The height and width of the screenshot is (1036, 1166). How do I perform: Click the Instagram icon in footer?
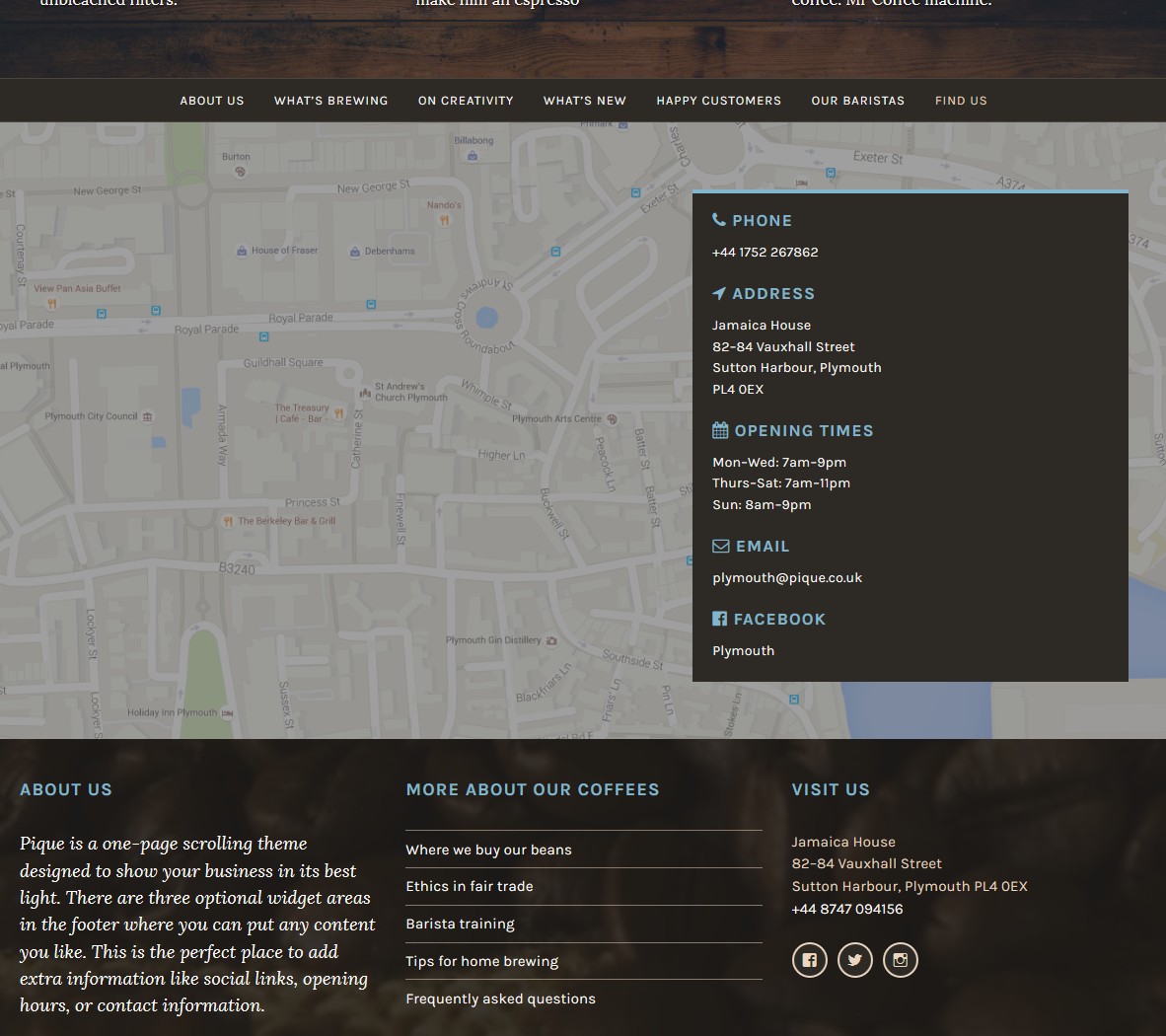(900, 960)
